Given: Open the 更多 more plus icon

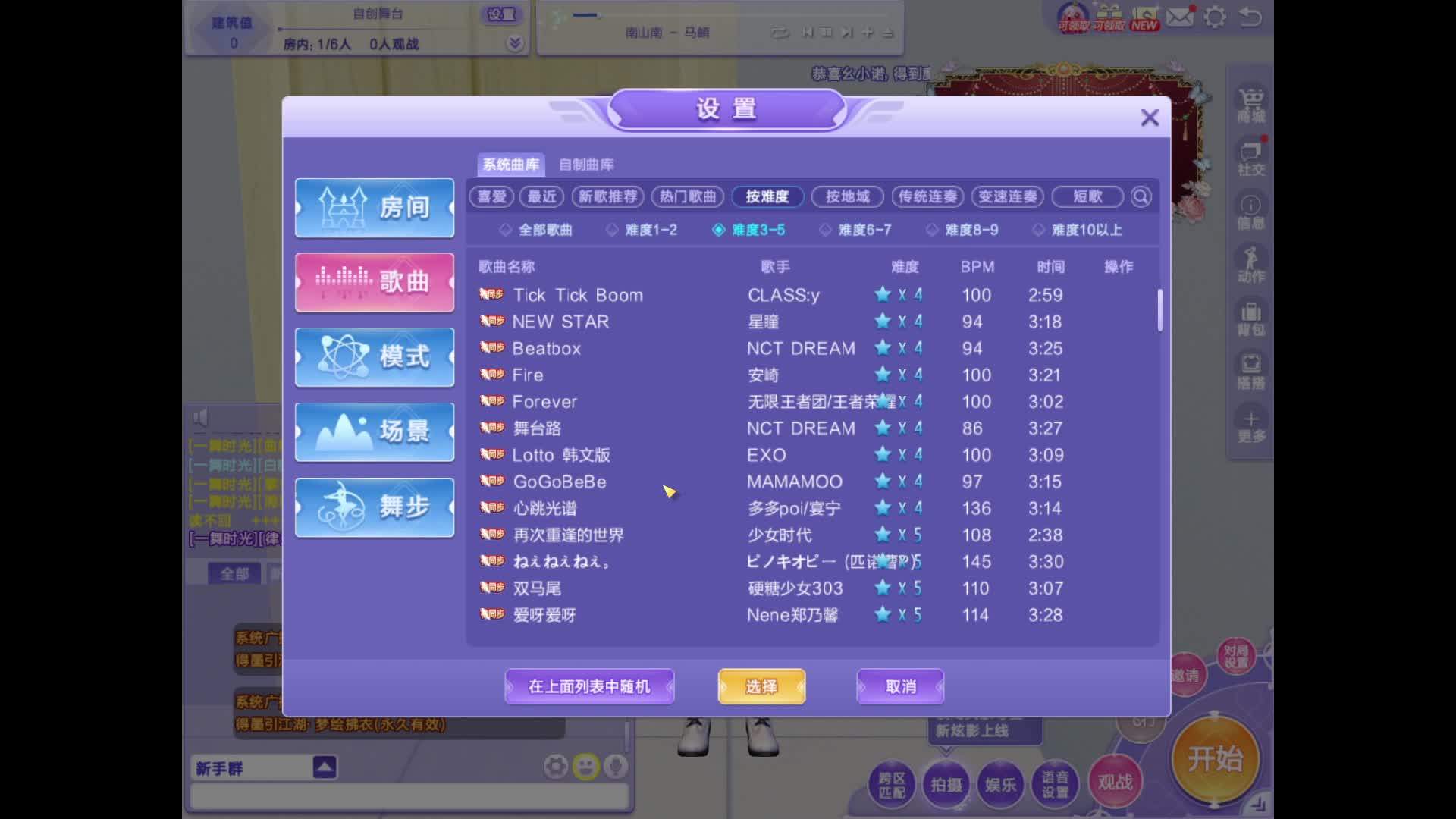Looking at the screenshot, I should [1251, 425].
